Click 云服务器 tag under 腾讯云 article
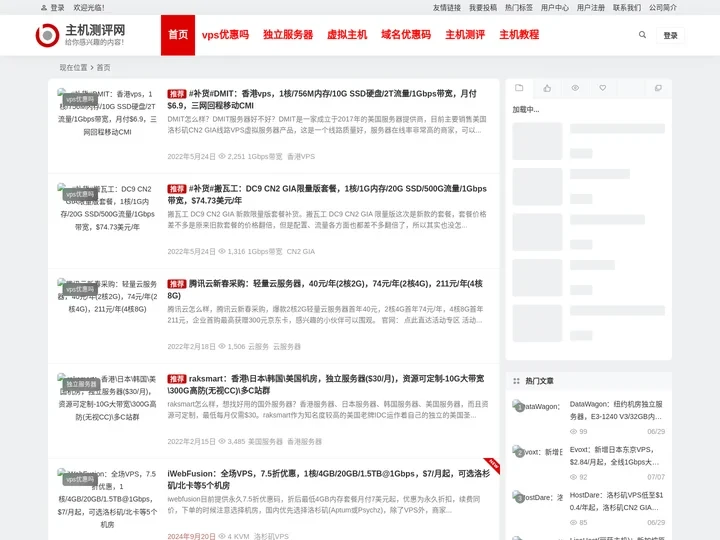Screen dimensions: 720x540 coord(287,347)
